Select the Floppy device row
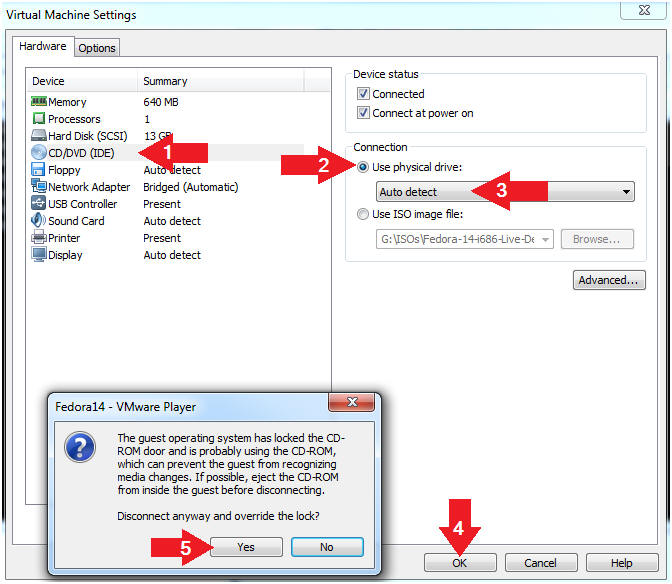Screen dimensions: 672x584 click(167, 170)
